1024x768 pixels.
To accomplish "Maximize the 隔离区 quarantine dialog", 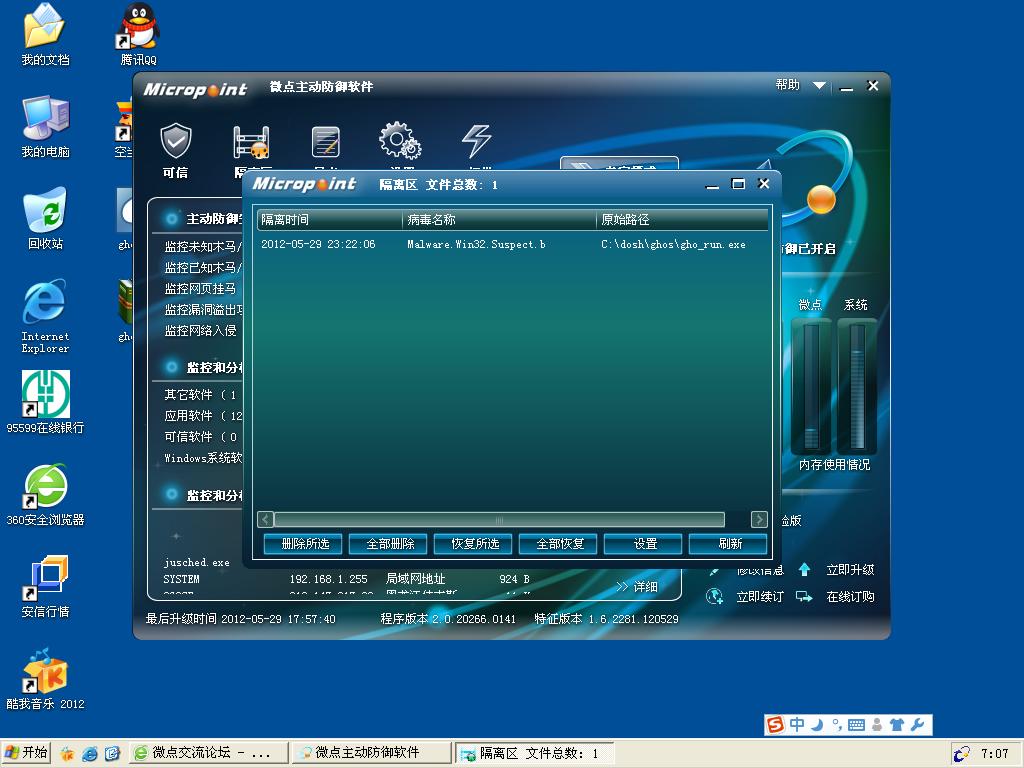I will click(x=739, y=184).
